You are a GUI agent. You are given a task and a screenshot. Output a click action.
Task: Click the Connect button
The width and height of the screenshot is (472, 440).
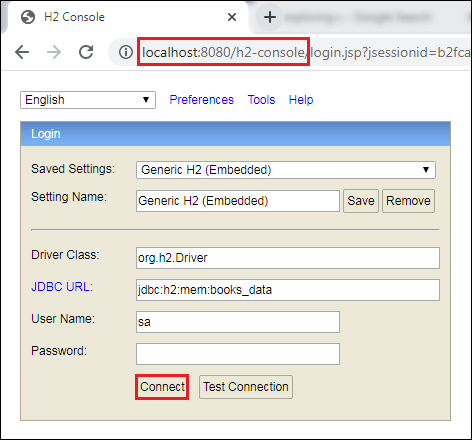(x=162, y=387)
